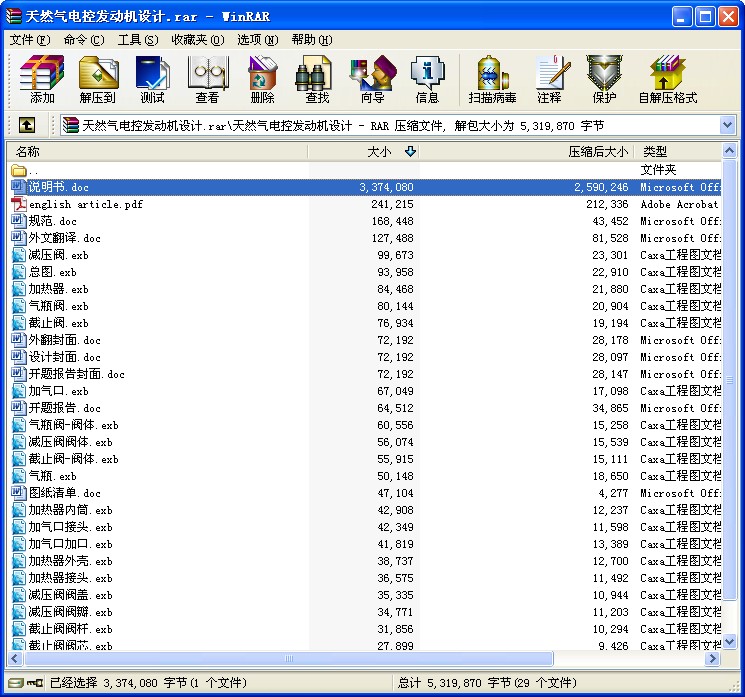This screenshot has height=697, width=745.
Task: Launch the 向导 (Wizard) tool
Action: coord(372,79)
